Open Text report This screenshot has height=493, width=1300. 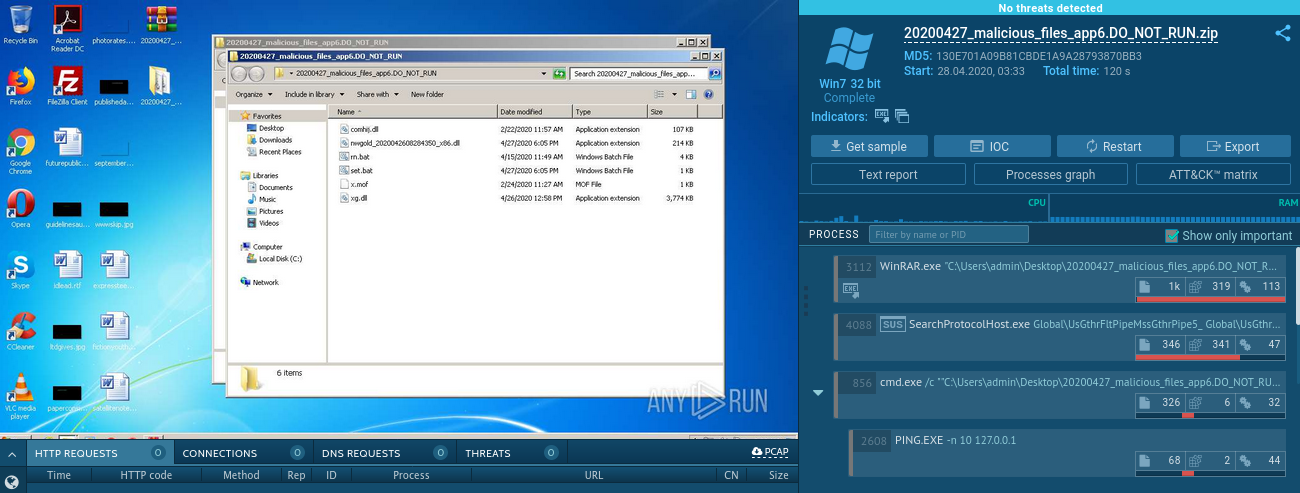(x=888, y=174)
